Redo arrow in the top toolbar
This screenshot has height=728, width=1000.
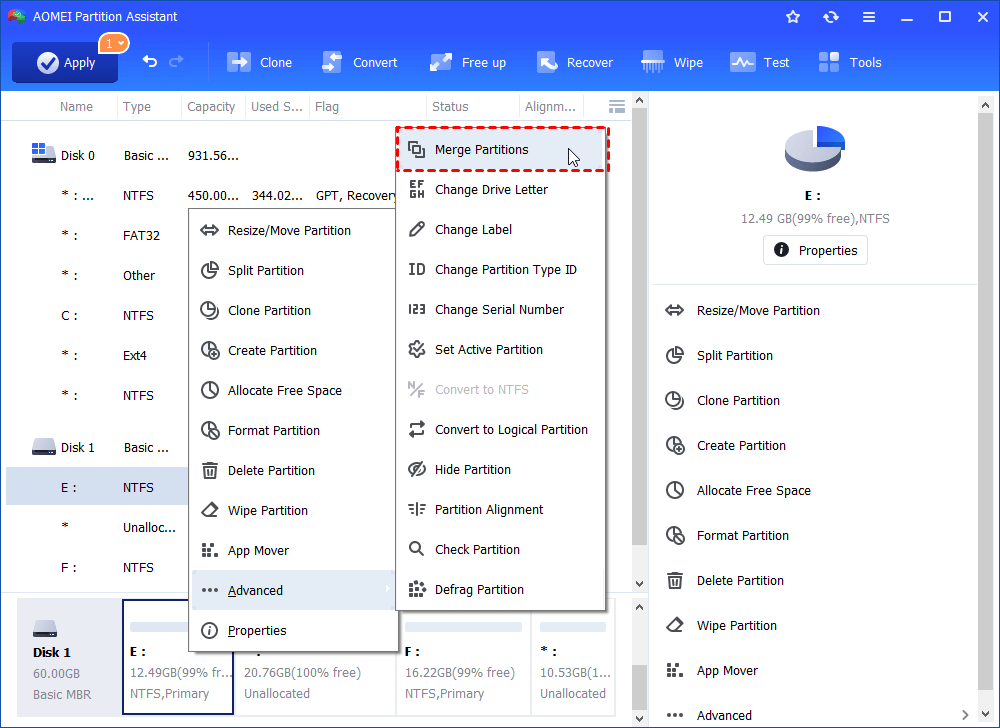pos(176,62)
